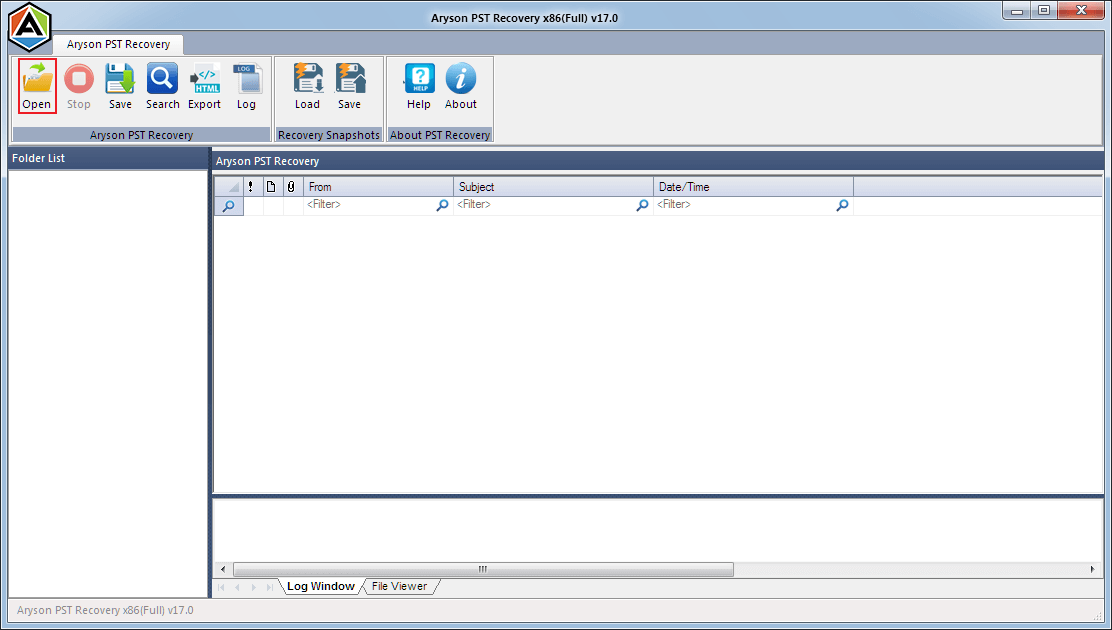Screen dimensions: 1112x630
Task: Click the magnifier in the Subject filter
Action: [643, 205]
